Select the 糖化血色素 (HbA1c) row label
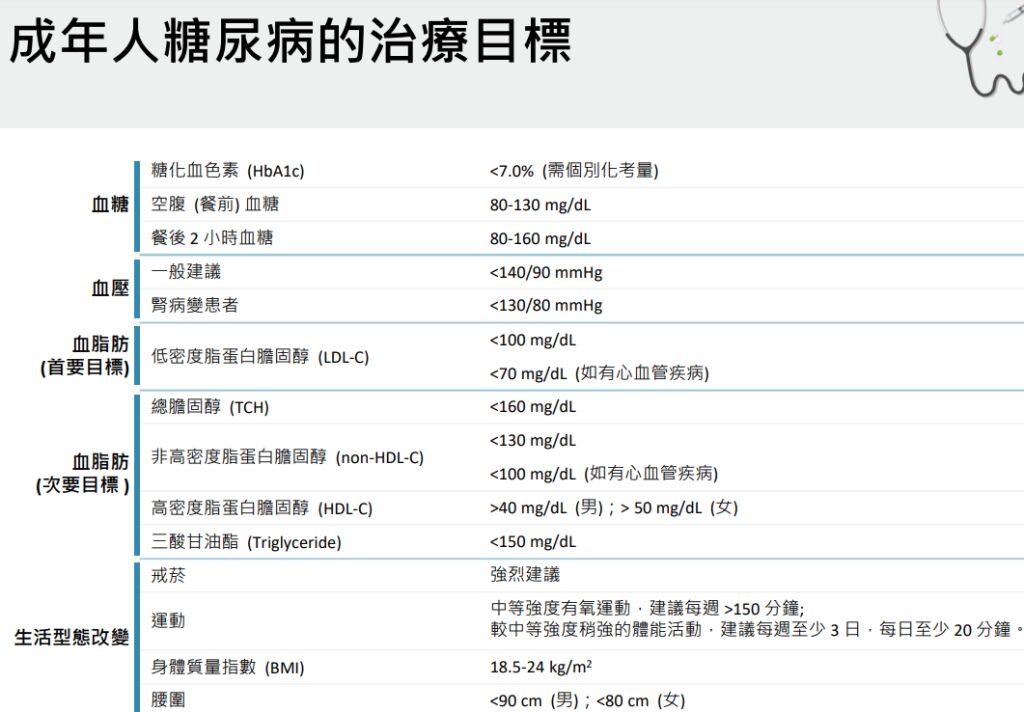The height and width of the screenshot is (712, 1024). pos(227,171)
